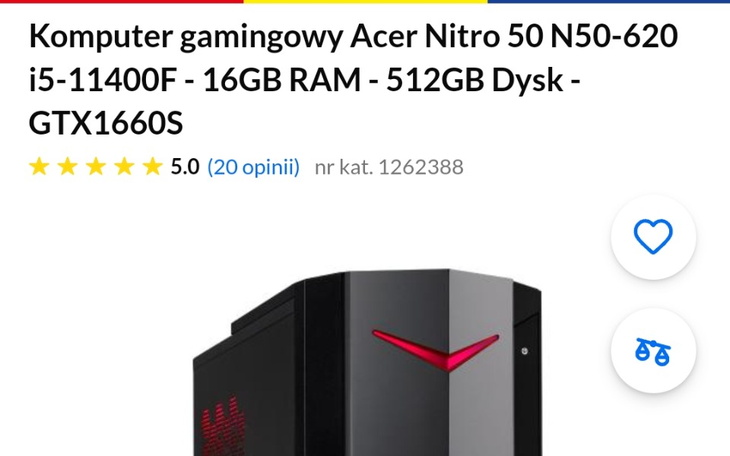Click the power button on the computer case

pyautogui.click(x=525, y=351)
